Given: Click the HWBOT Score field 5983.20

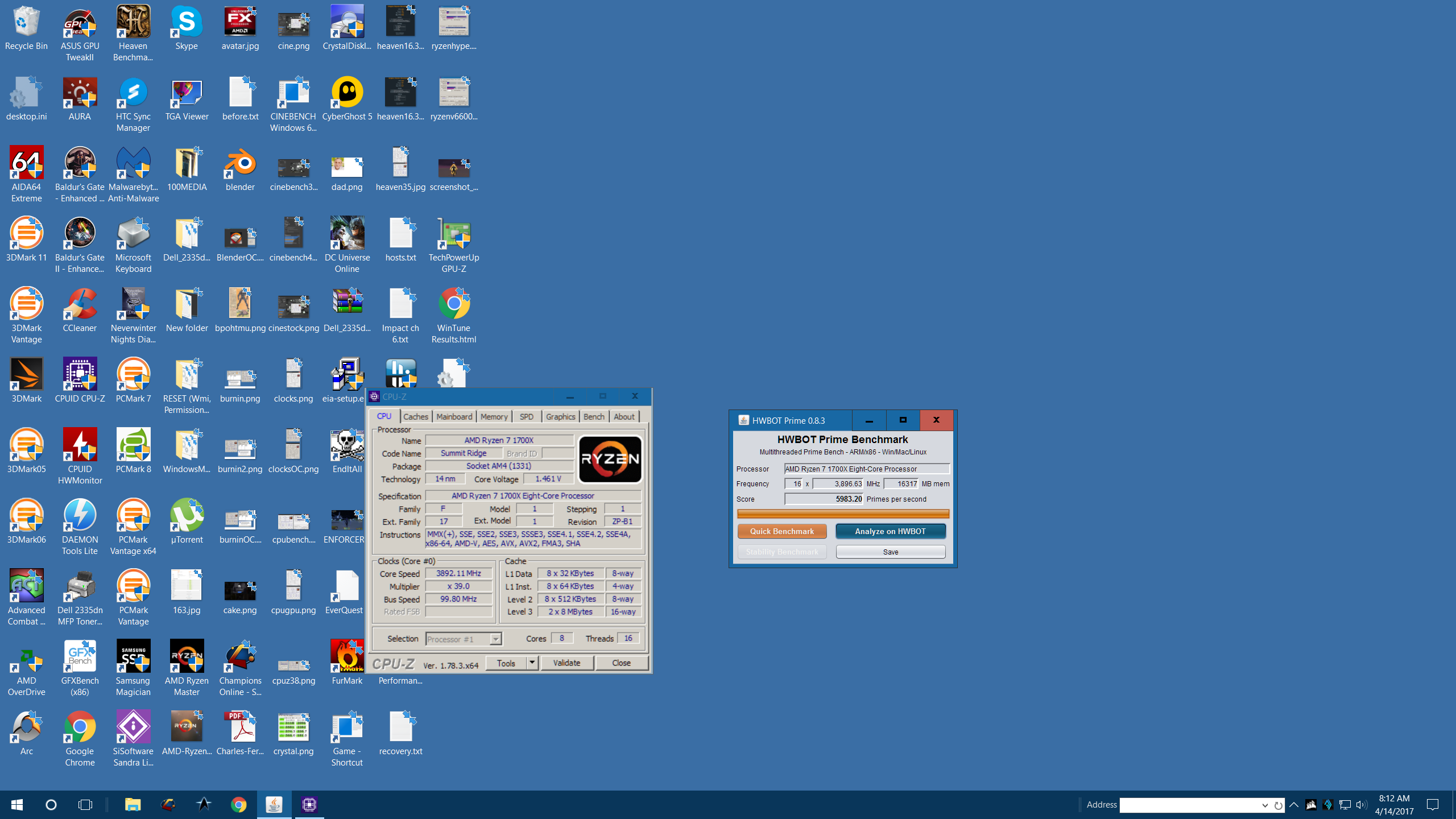Looking at the screenshot, I should 824,499.
